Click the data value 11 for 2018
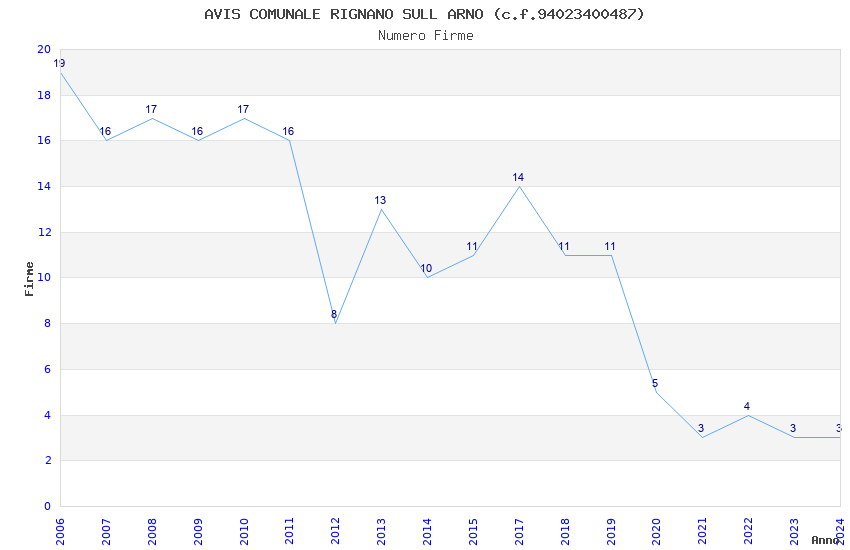The image size is (850, 550). tap(564, 247)
